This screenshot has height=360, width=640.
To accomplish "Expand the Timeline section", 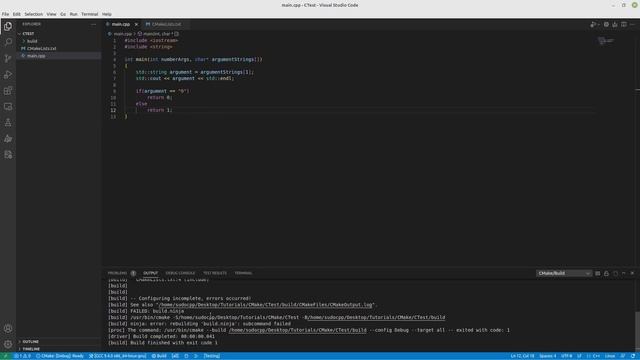I will click(57, 349).
